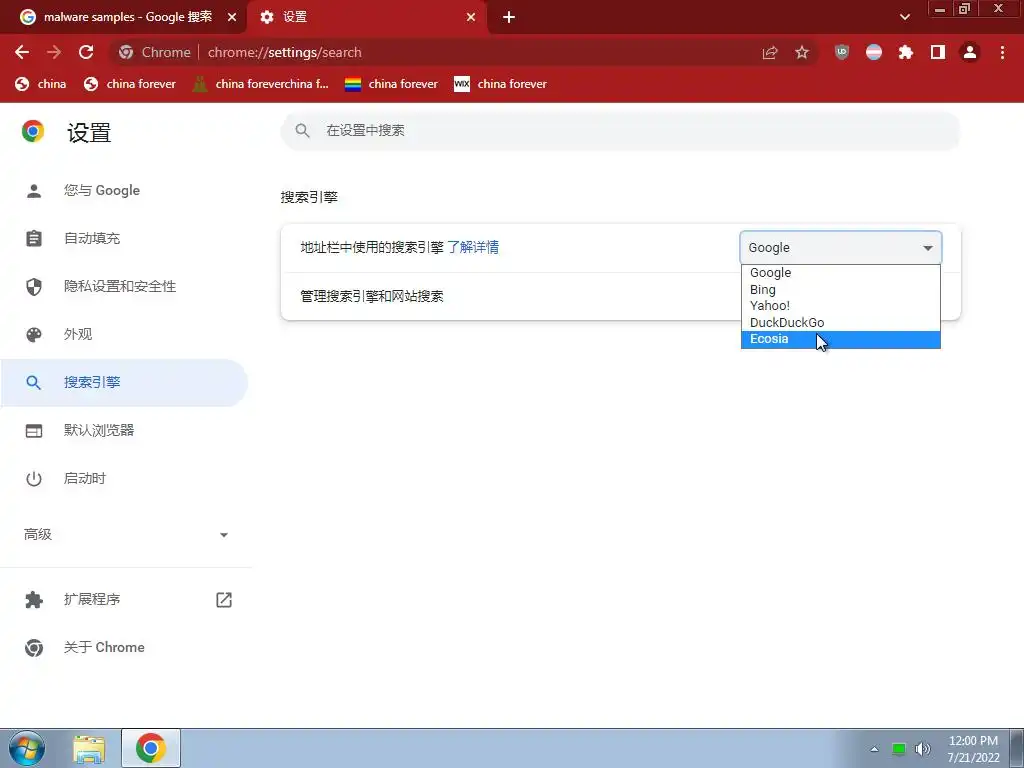The height and width of the screenshot is (768, 1024).
Task: Show hidden system tray icons
Action: [874, 749]
